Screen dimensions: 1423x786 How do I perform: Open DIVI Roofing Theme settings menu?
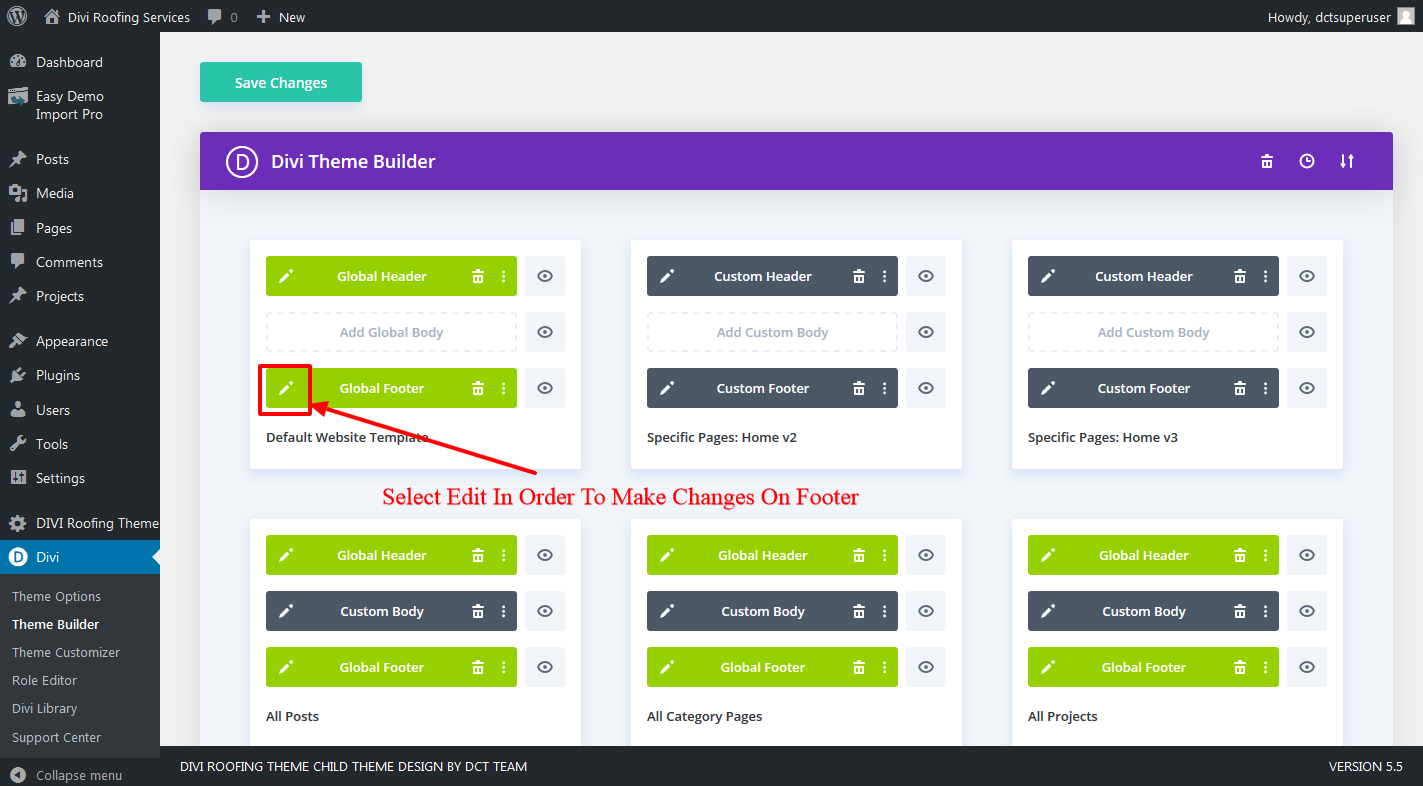click(x=80, y=523)
